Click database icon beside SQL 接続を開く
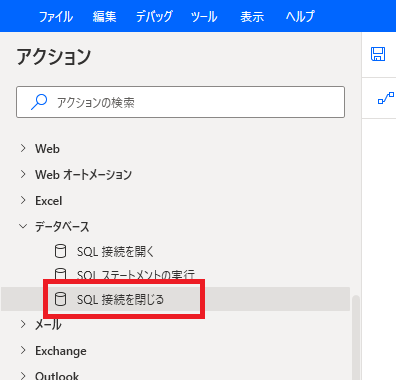The width and height of the screenshot is (396, 380). (x=60, y=251)
